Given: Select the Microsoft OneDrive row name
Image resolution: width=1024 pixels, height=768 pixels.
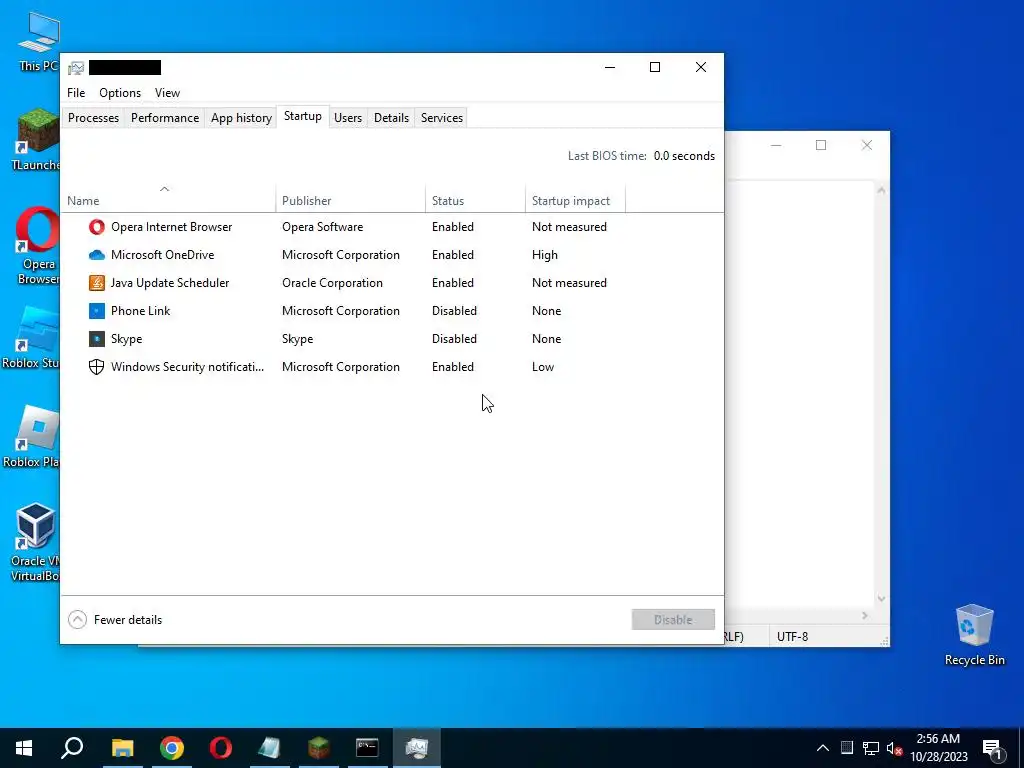Looking at the screenshot, I should click(162, 255).
